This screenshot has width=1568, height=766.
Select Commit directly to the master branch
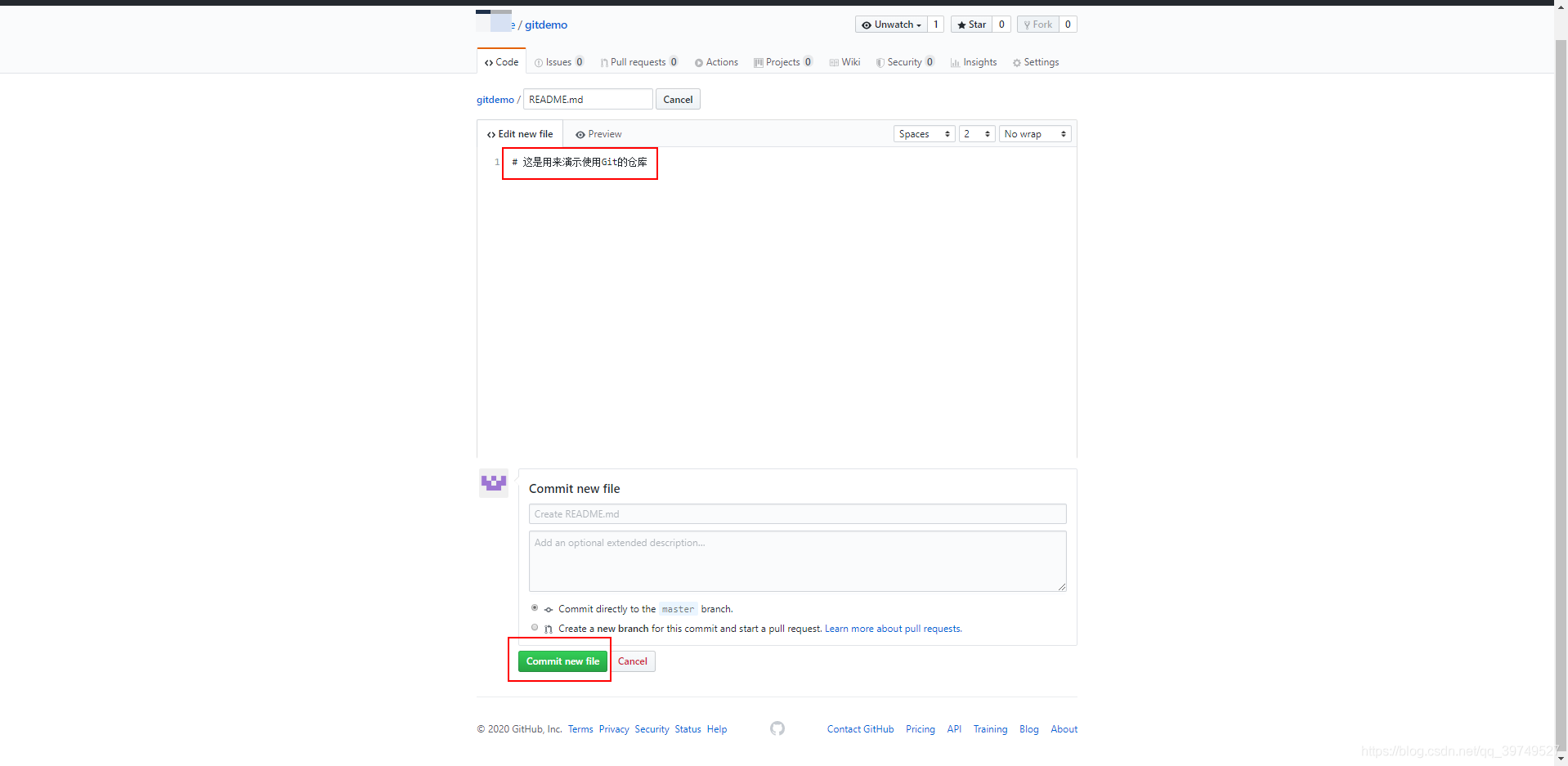535,608
